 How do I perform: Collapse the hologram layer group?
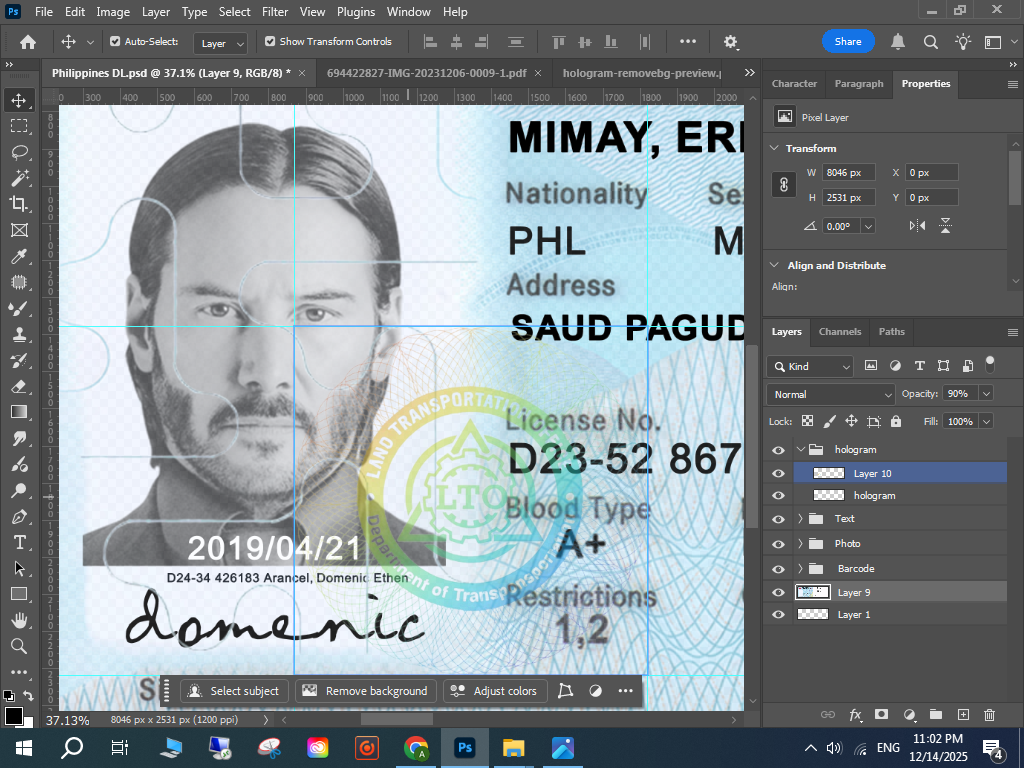(800, 450)
